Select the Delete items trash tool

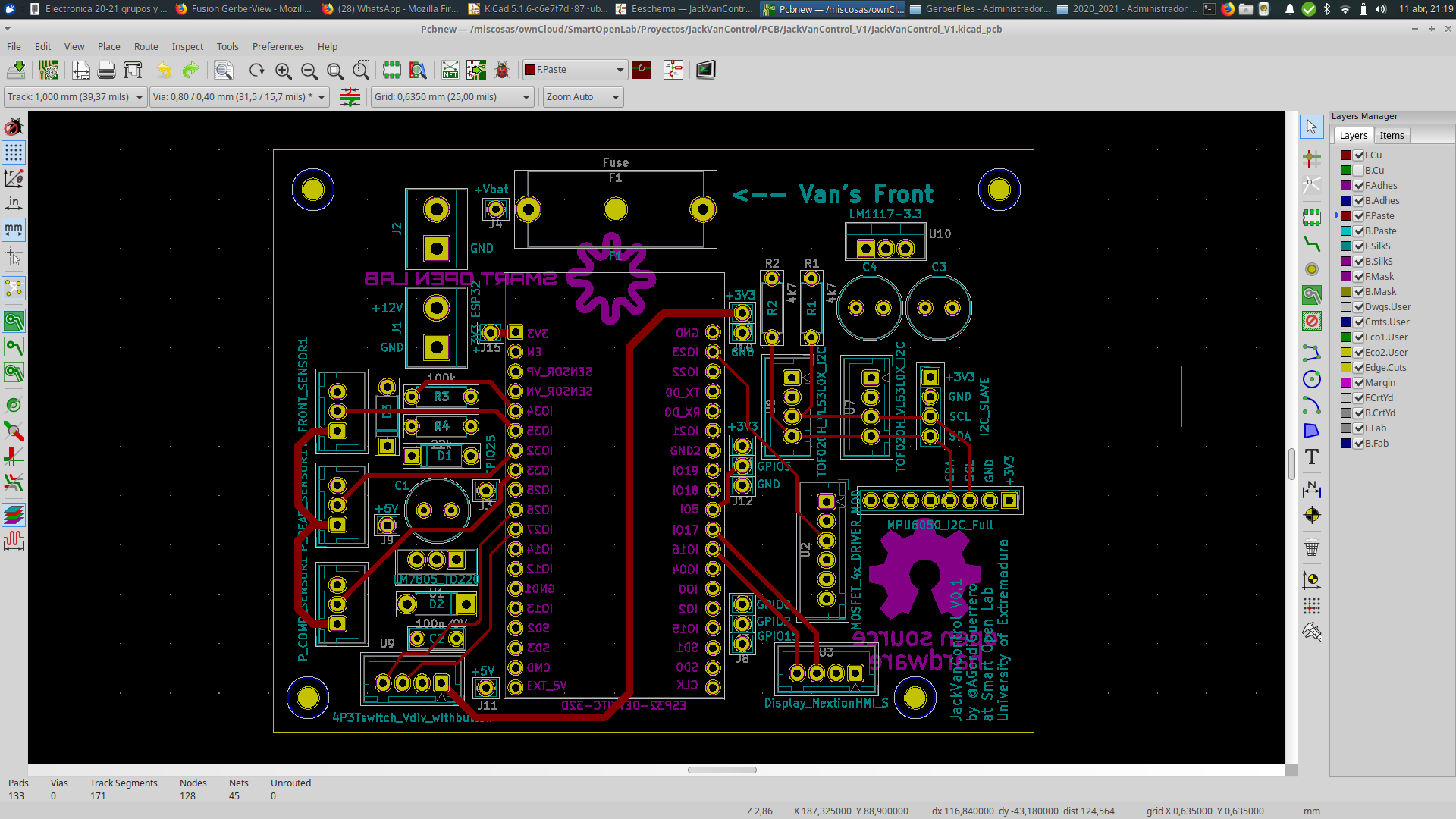(1311, 548)
